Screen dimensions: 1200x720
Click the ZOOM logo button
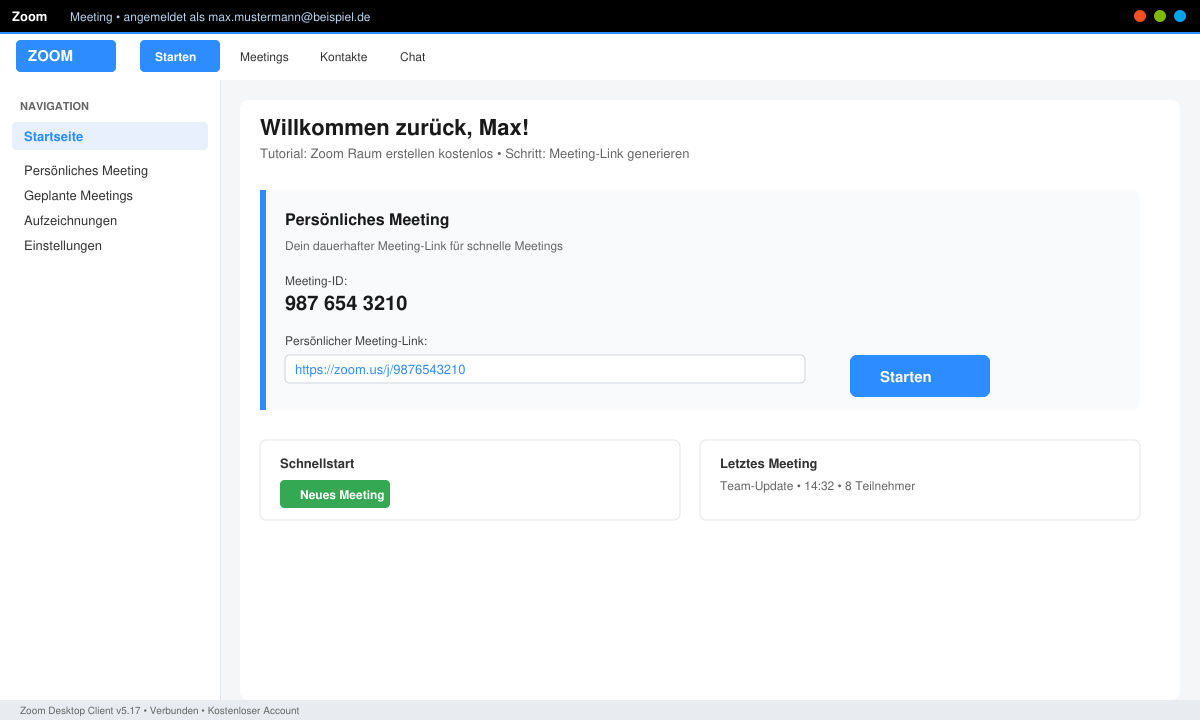coord(66,56)
